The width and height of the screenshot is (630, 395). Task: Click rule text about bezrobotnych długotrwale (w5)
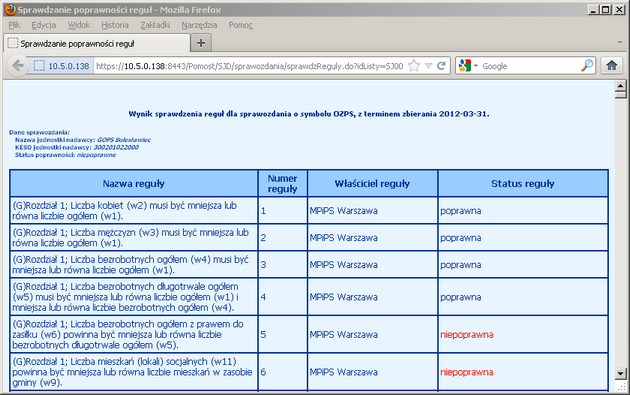(125, 297)
